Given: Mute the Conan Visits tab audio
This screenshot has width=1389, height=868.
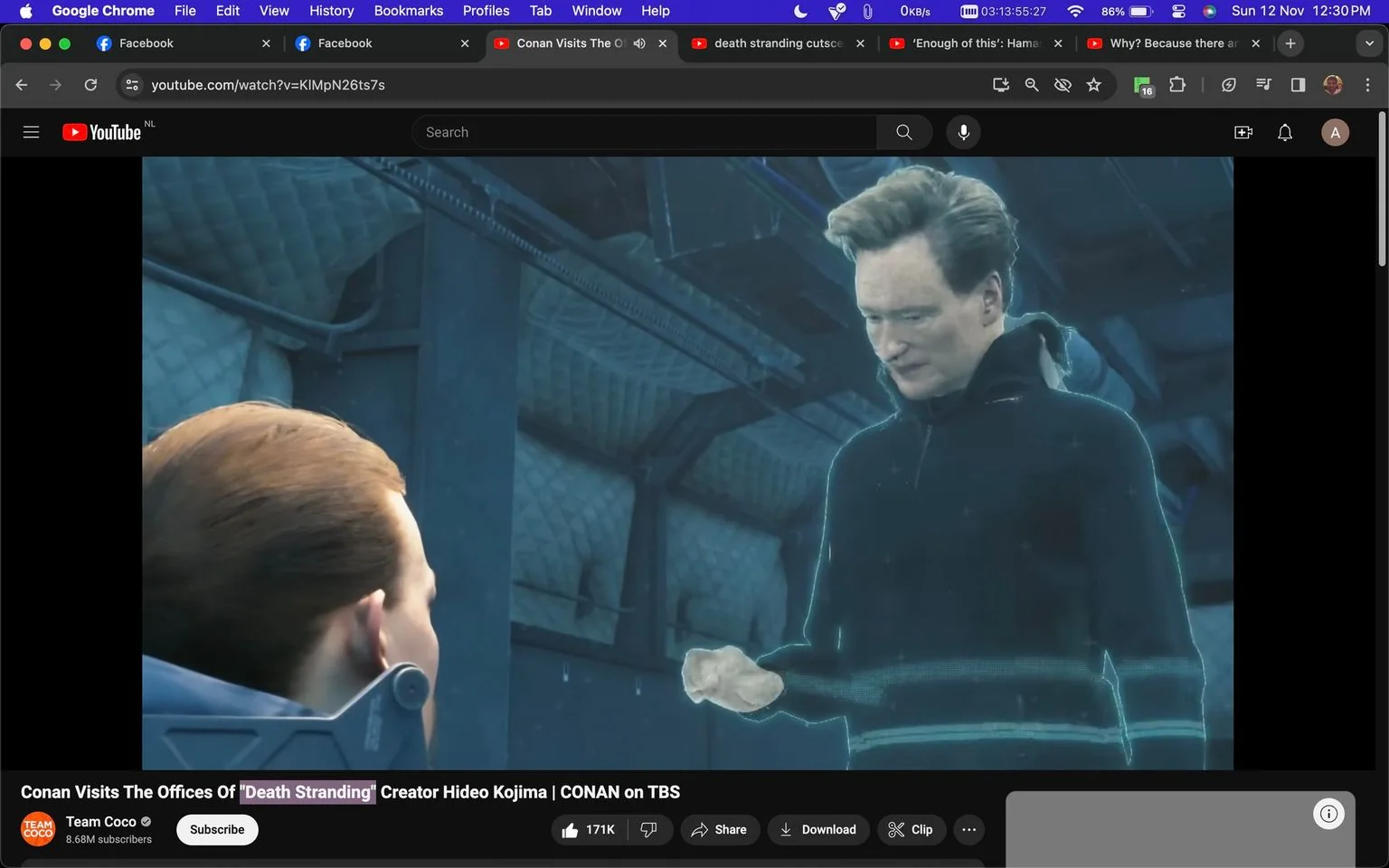Looking at the screenshot, I should (639, 43).
